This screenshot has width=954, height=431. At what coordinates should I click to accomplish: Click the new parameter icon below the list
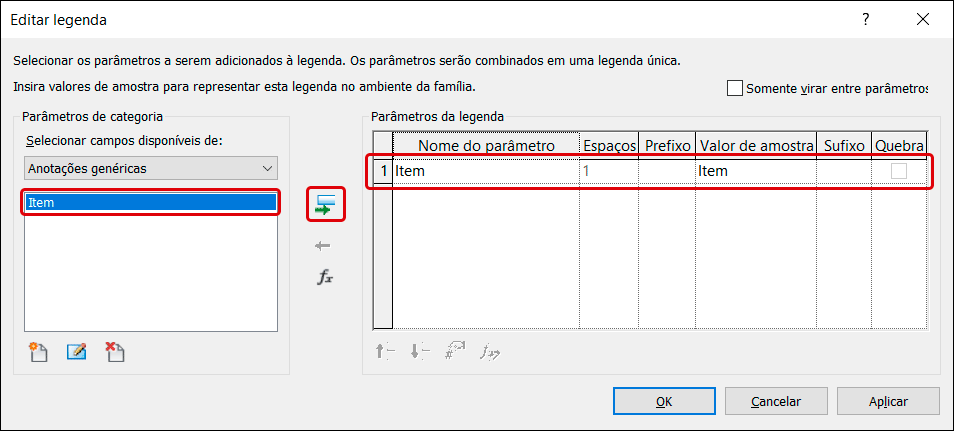click(39, 351)
